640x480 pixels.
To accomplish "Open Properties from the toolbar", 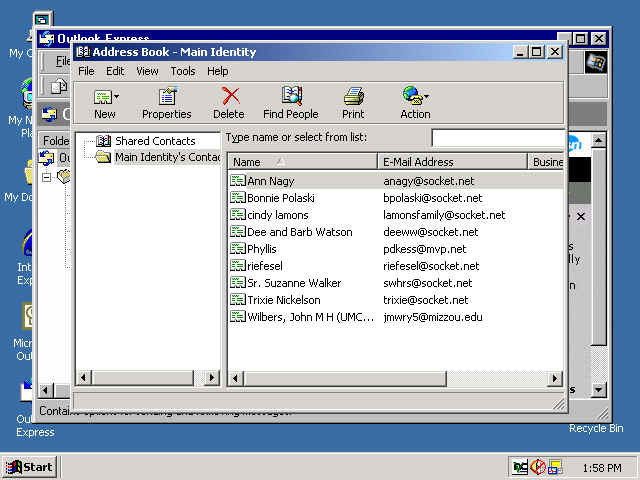I will click(x=167, y=102).
